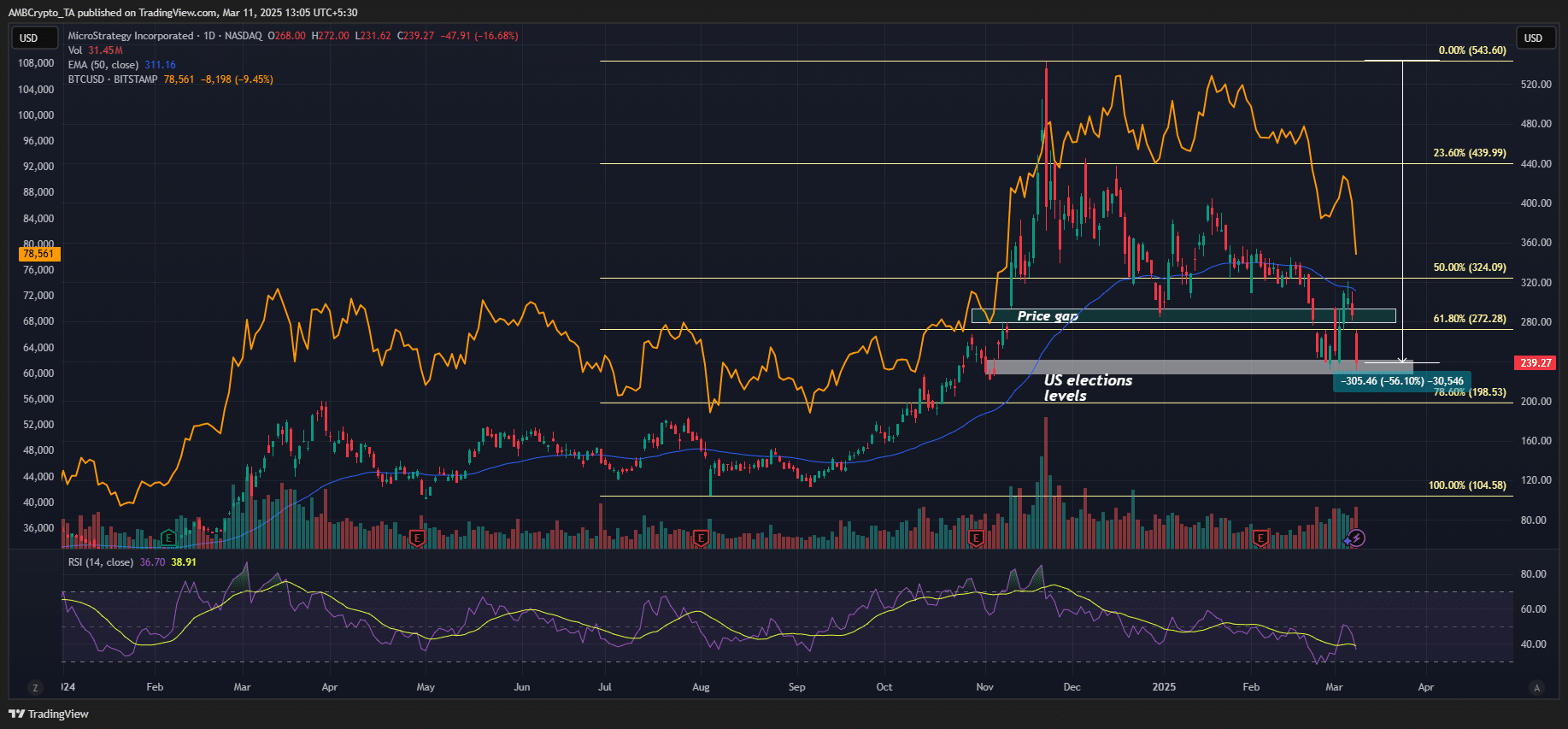Click the 100.00% (104.58) Fibonacci label
Image resolution: width=1568 pixels, height=729 pixels.
pyautogui.click(x=1467, y=485)
